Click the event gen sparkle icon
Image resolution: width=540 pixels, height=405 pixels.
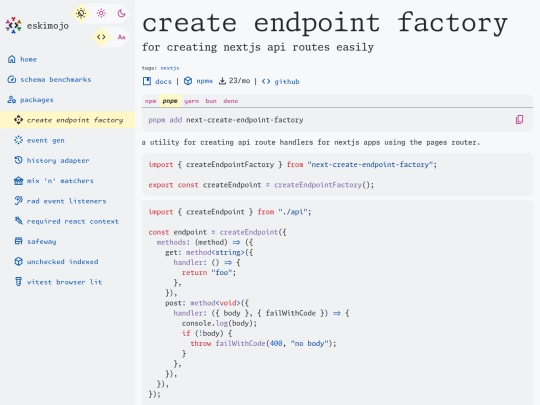coord(18,140)
